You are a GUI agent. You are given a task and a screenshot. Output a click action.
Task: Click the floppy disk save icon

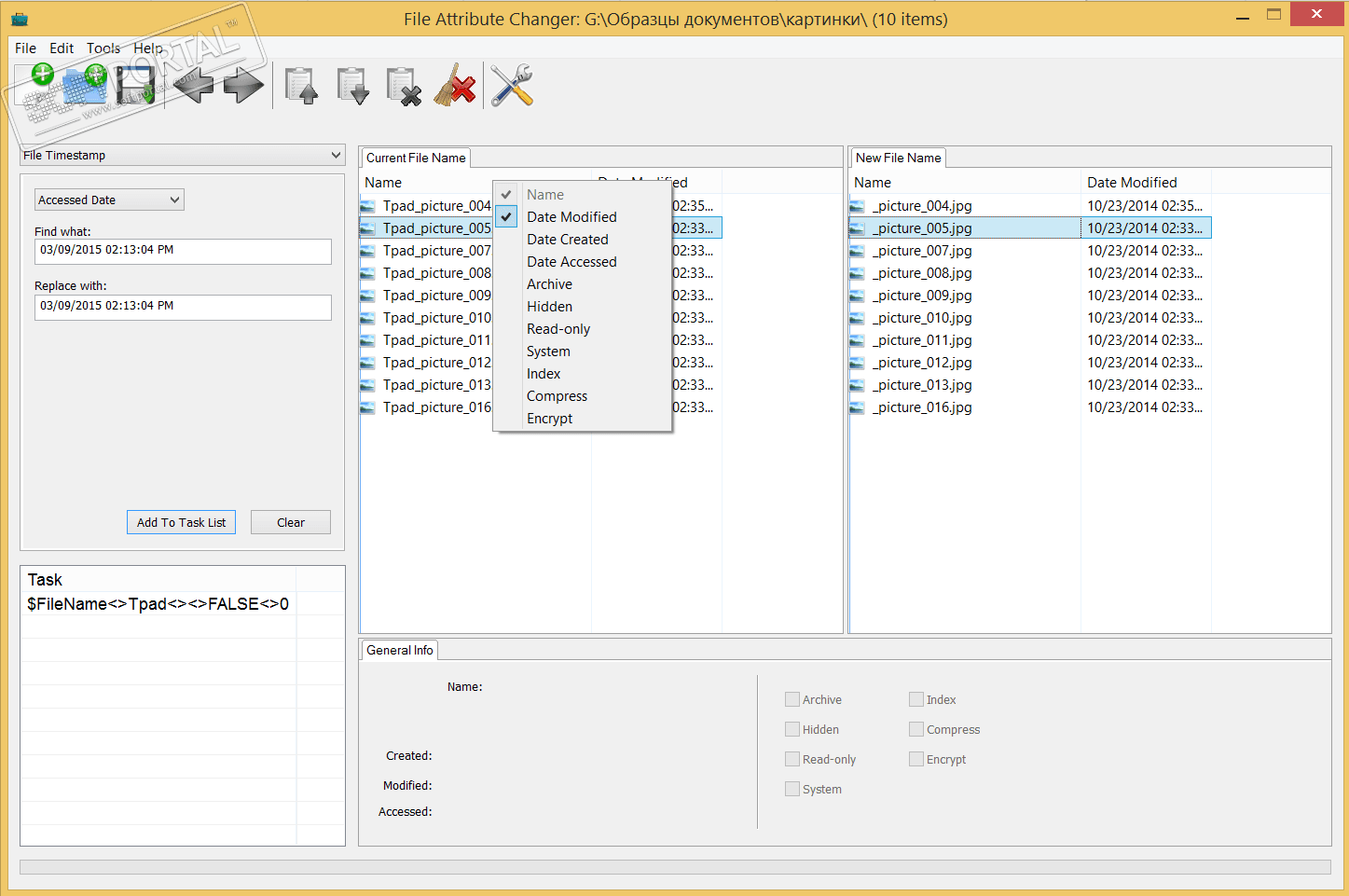(x=136, y=86)
